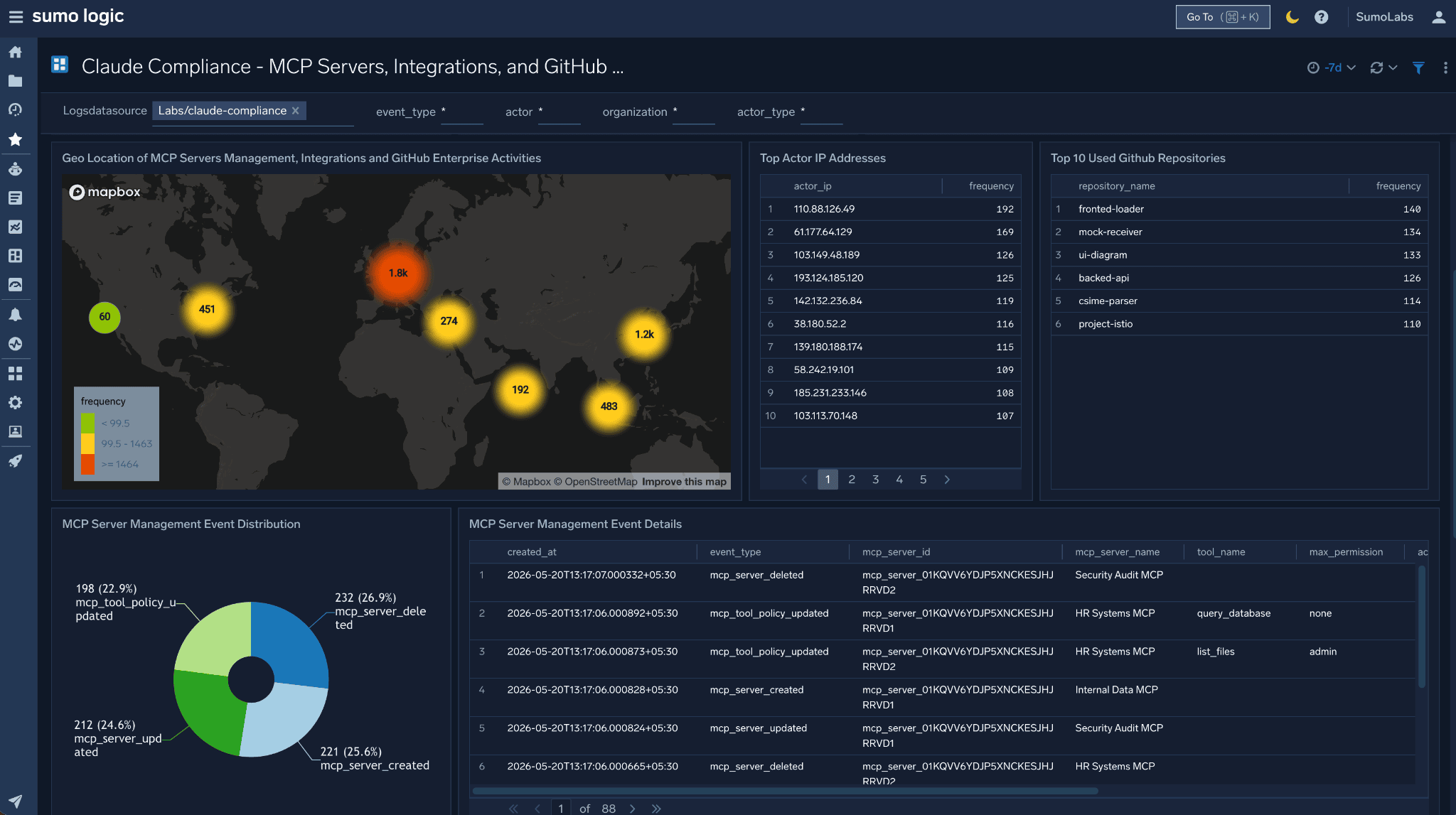This screenshot has height=815, width=1456.
Task: Open the Library folder icon
Action: pos(15,81)
